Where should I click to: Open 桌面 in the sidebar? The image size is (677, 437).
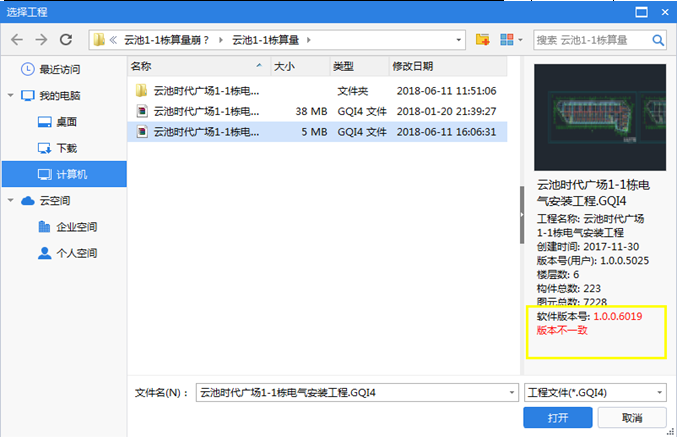(67, 122)
